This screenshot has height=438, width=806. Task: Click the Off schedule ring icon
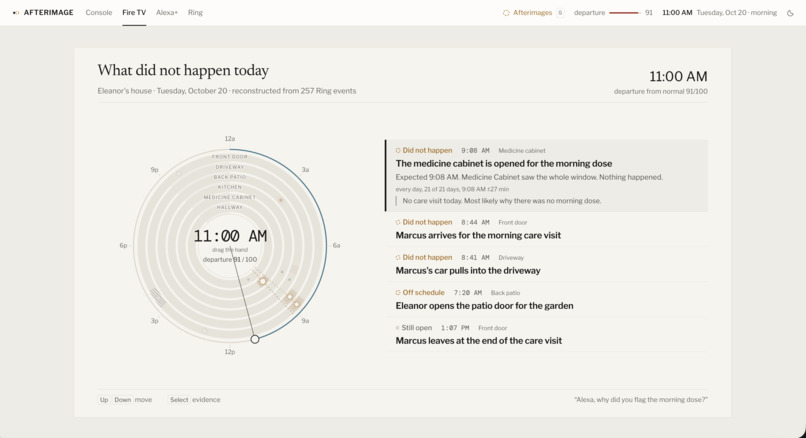398,293
